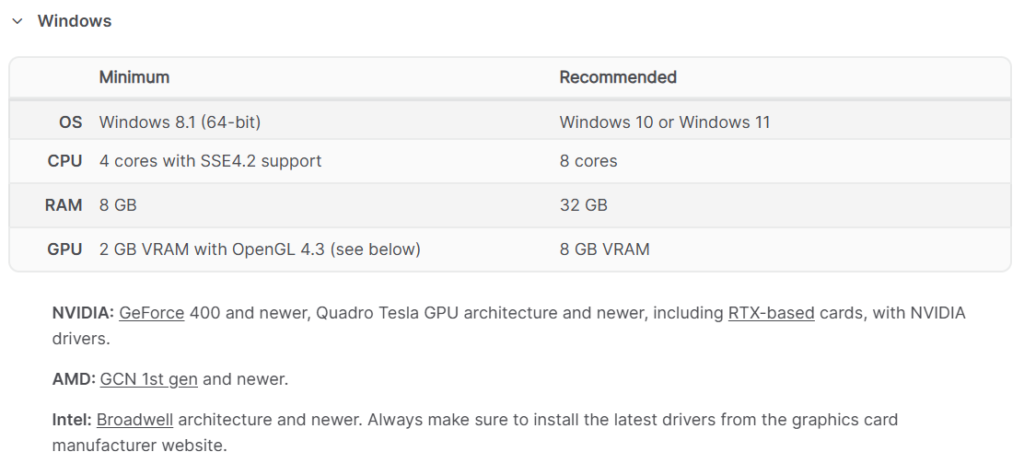Collapse the Windows section chevron
This screenshot has height=475, width=1024.
click(18, 21)
